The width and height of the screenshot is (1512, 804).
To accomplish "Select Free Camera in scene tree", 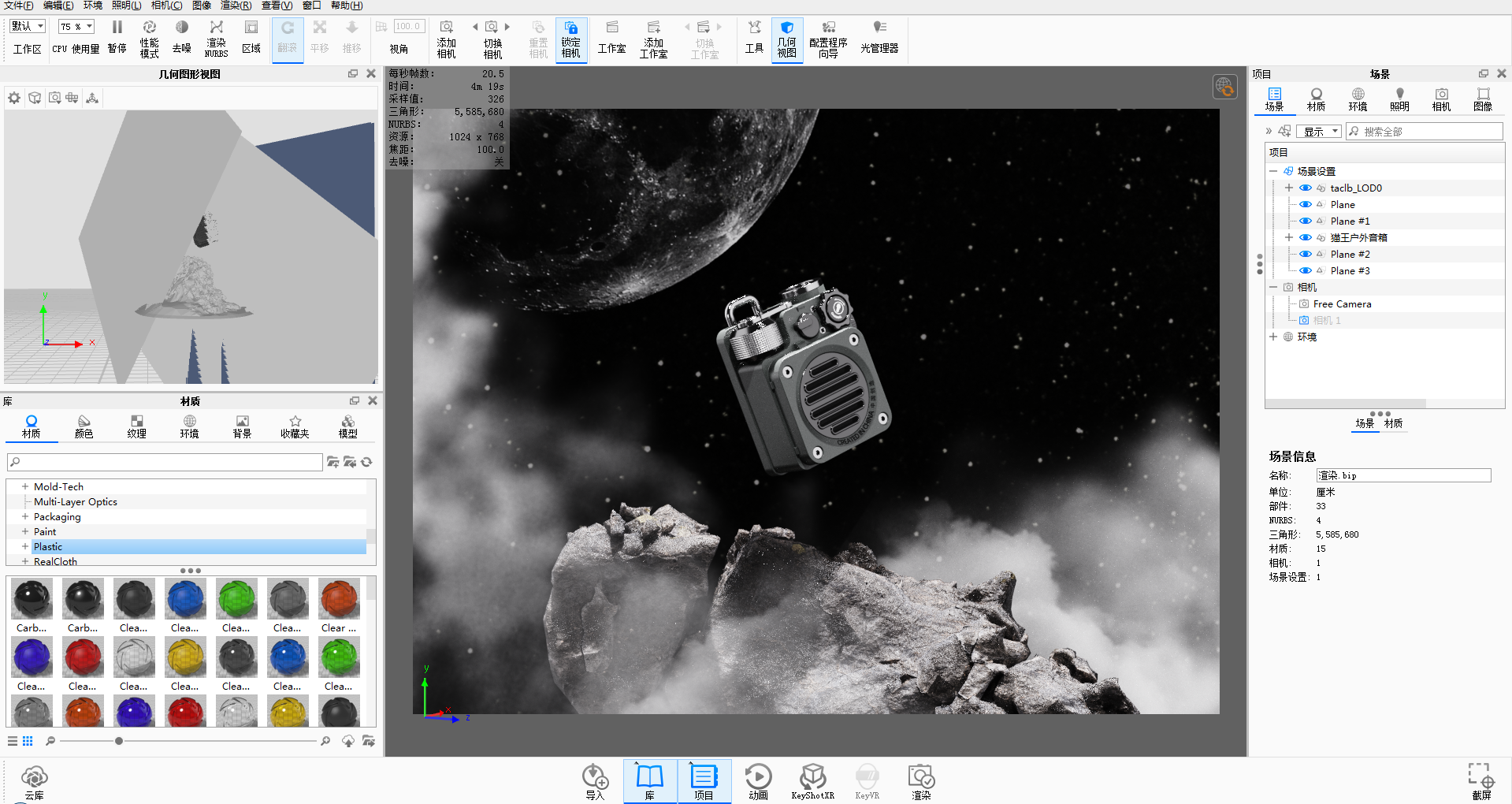I will (x=1342, y=304).
